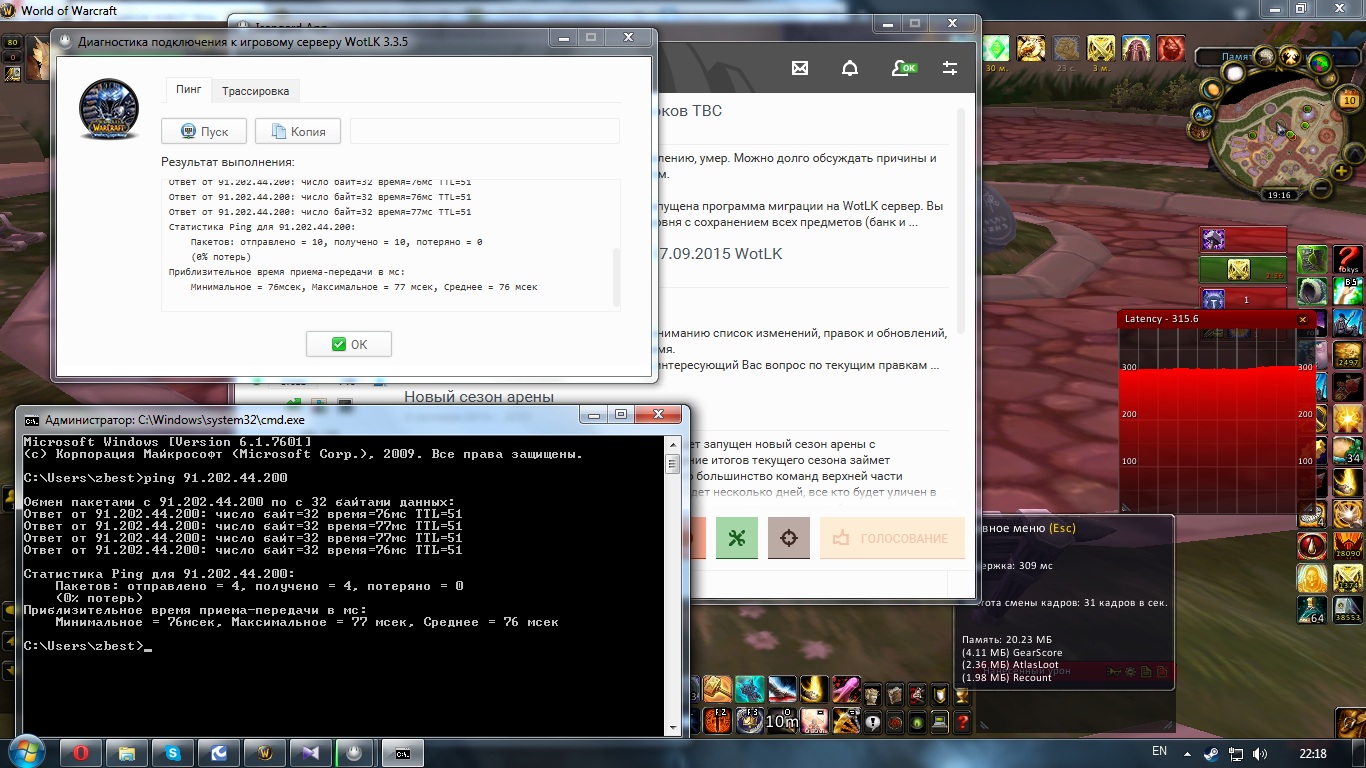Click the golden lion buff icon
The width and height of the screenshot is (1366, 768).
pos(1031,48)
